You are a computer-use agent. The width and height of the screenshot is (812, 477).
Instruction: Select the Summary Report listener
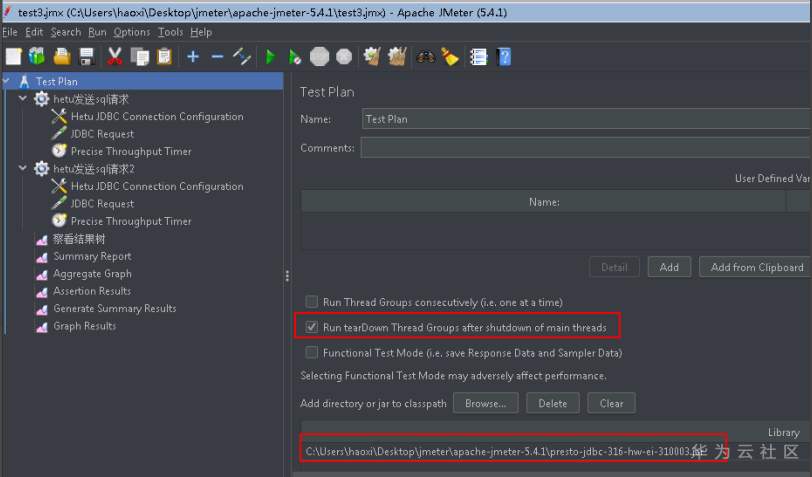coord(92,256)
